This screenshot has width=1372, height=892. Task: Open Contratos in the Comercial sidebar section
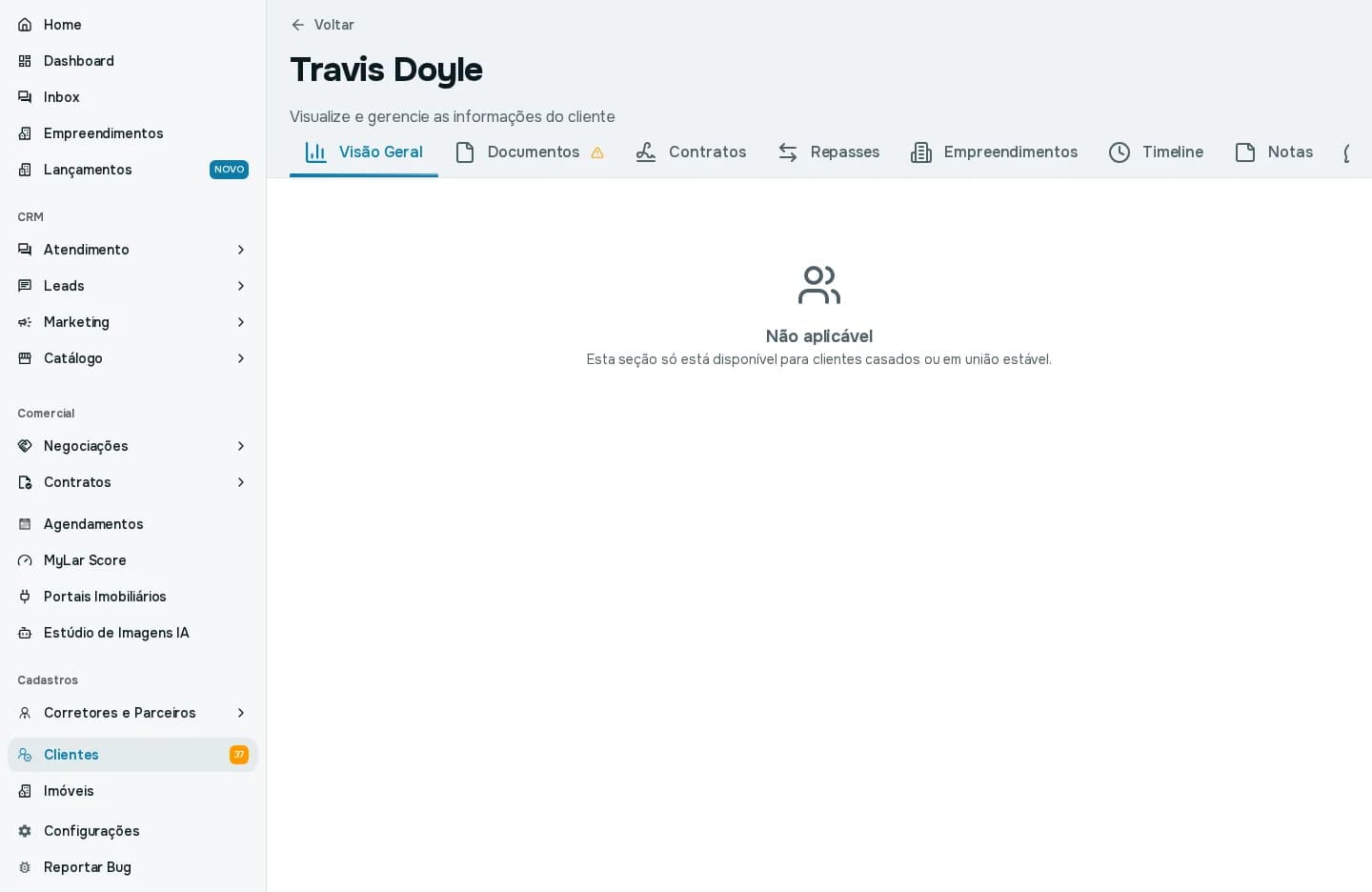(132, 482)
